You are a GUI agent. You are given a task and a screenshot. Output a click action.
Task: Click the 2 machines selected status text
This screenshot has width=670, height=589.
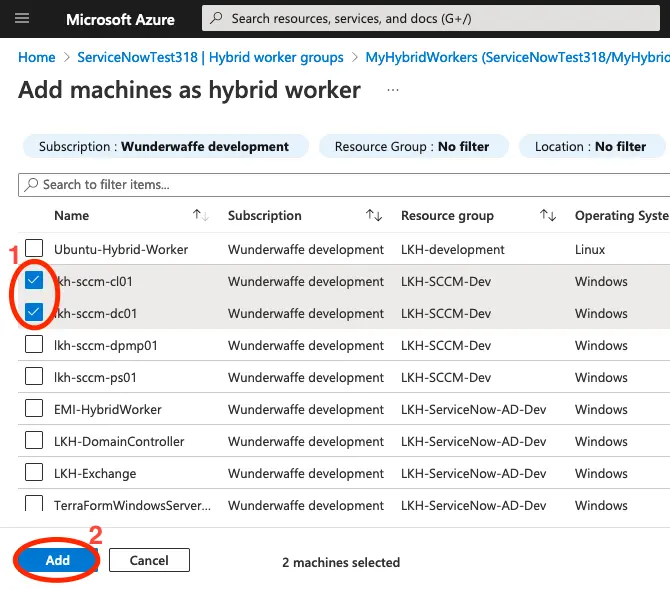(341, 562)
